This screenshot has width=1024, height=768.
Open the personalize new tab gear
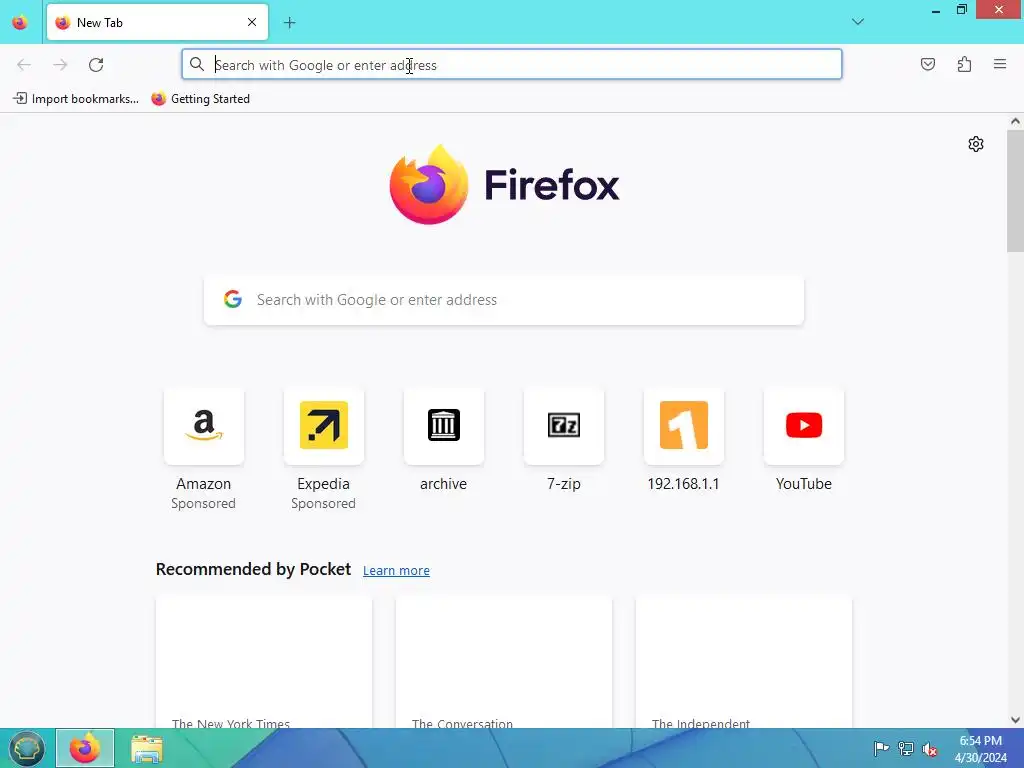pos(976,144)
